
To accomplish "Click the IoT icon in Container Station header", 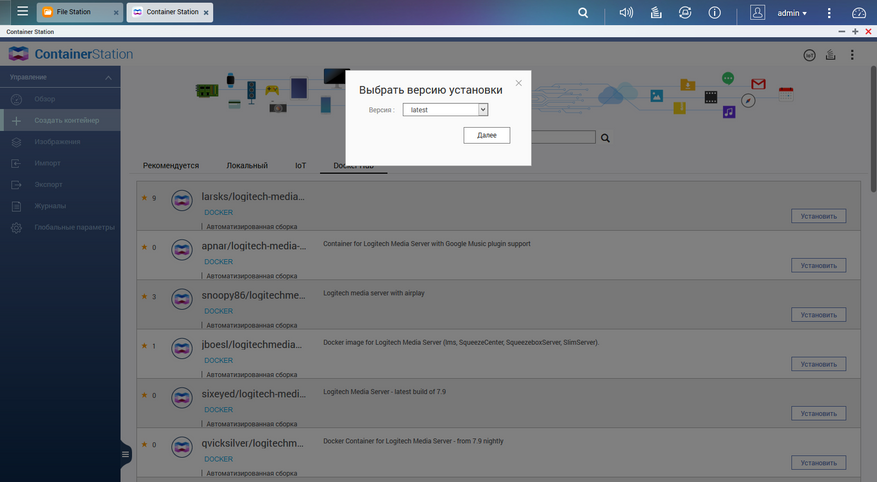I will [x=809, y=55].
